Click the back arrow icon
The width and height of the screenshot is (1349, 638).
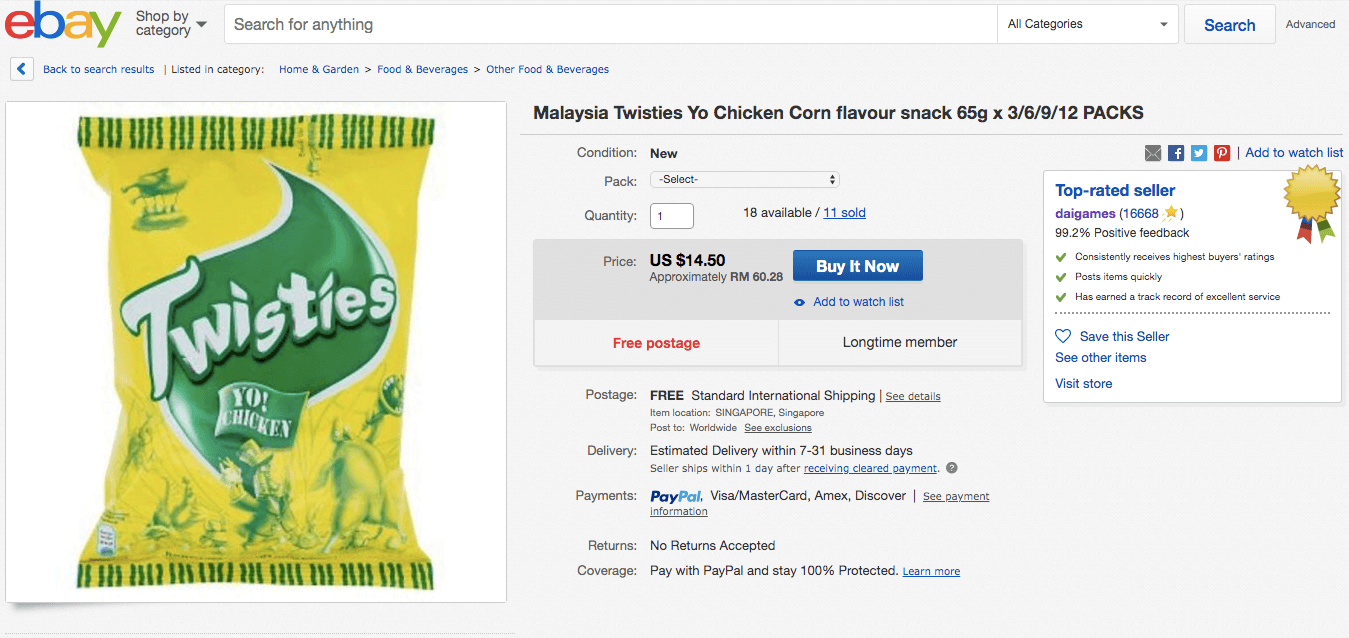[x=22, y=69]
